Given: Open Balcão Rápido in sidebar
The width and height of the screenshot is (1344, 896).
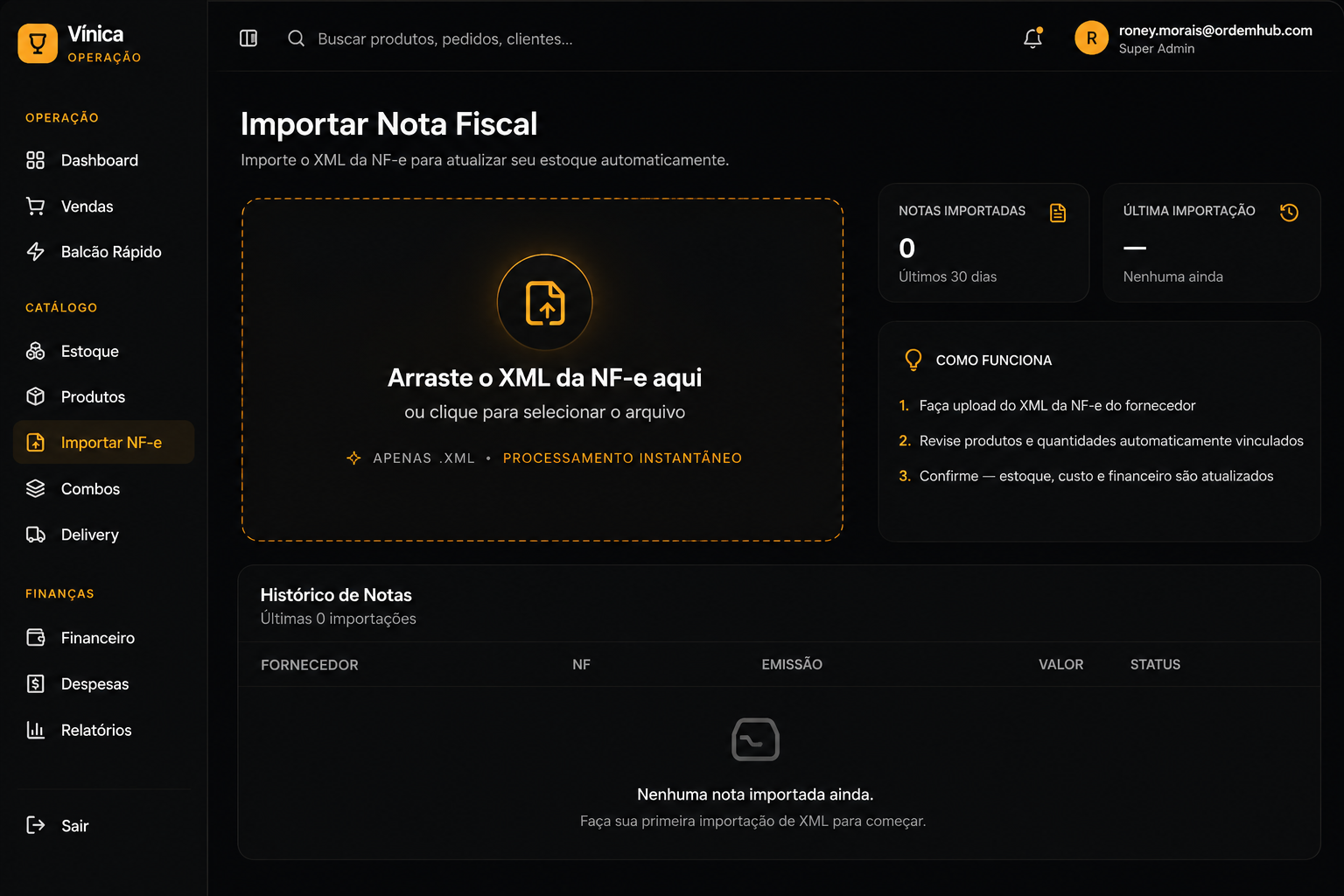Looking at the screenshot, I should [x=103, y=252].
